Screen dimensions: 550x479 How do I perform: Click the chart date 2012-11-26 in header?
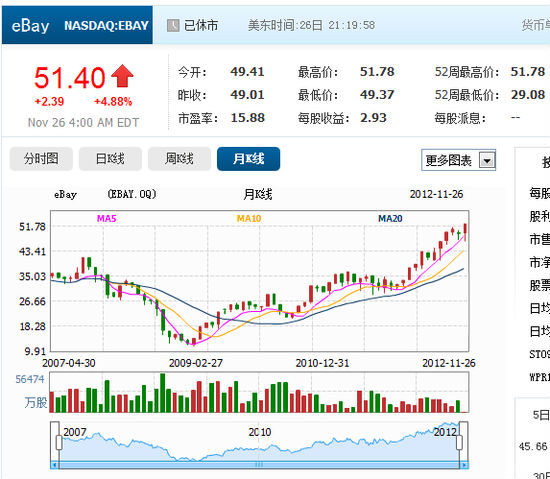click(436, 194)
